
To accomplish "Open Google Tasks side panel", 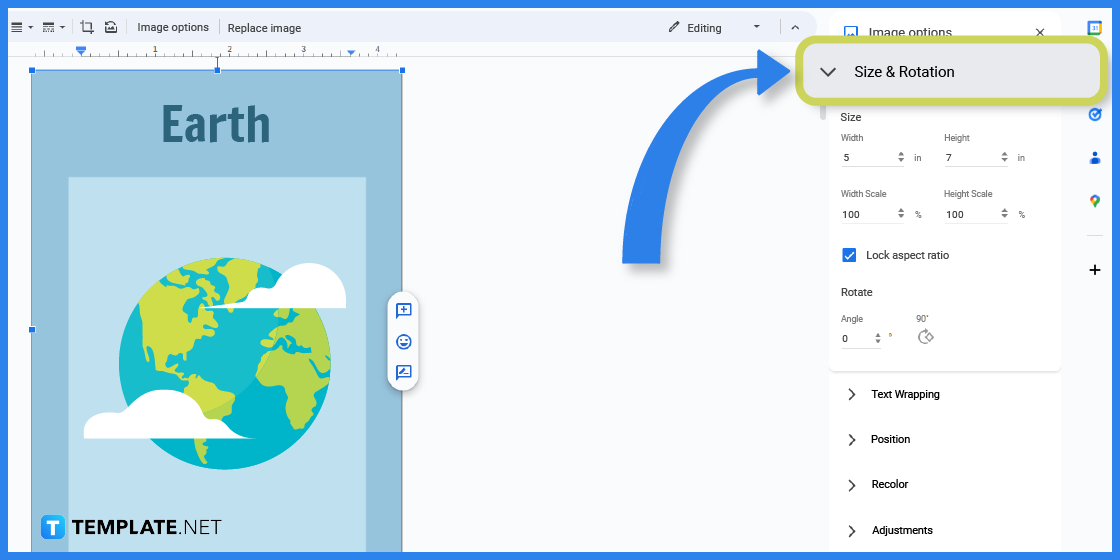I will point(1094,114).
